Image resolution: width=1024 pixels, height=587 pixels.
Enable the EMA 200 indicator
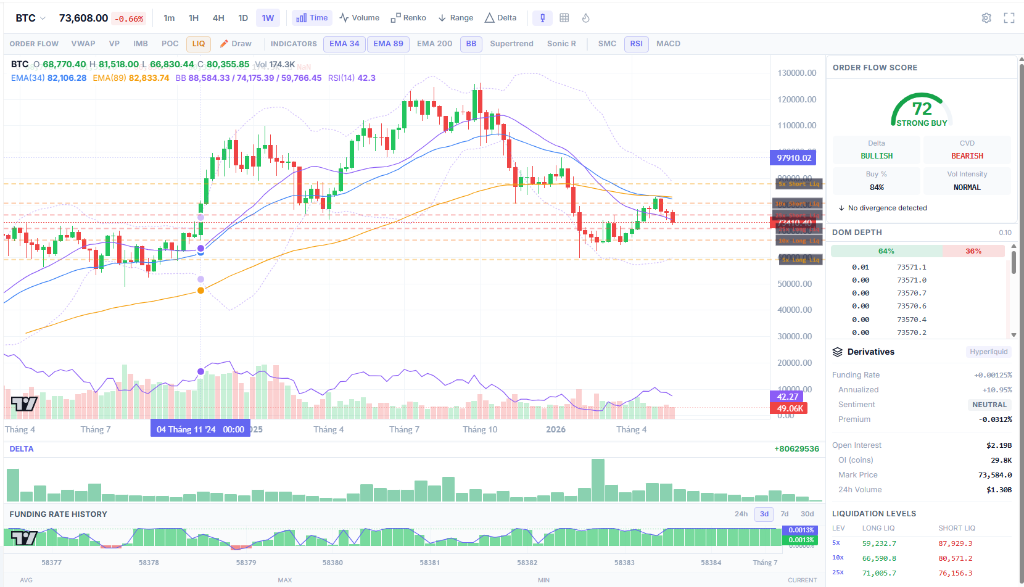[x=434, y=44]
